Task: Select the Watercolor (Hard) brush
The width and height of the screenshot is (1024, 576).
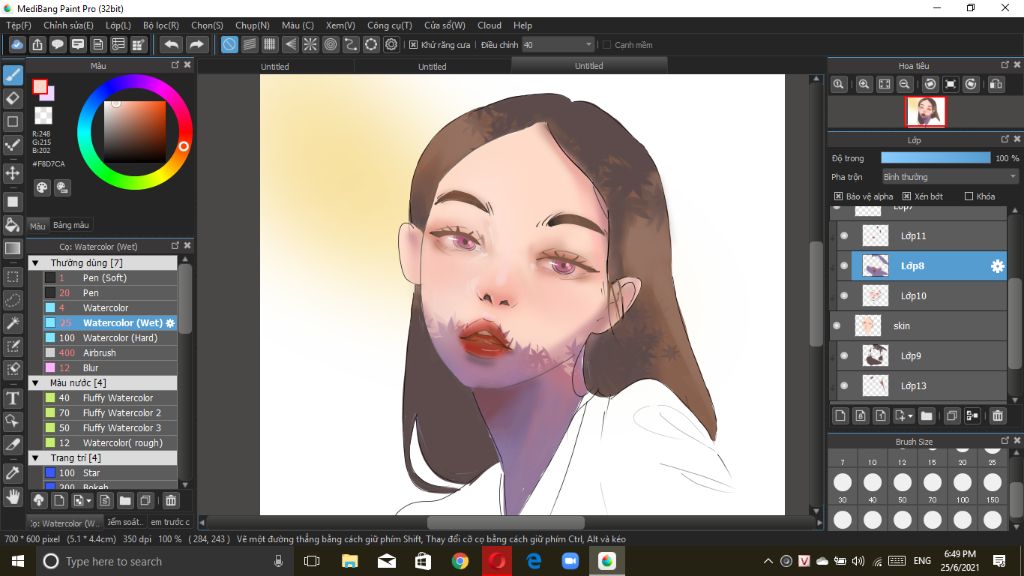Action: [110, 338]
